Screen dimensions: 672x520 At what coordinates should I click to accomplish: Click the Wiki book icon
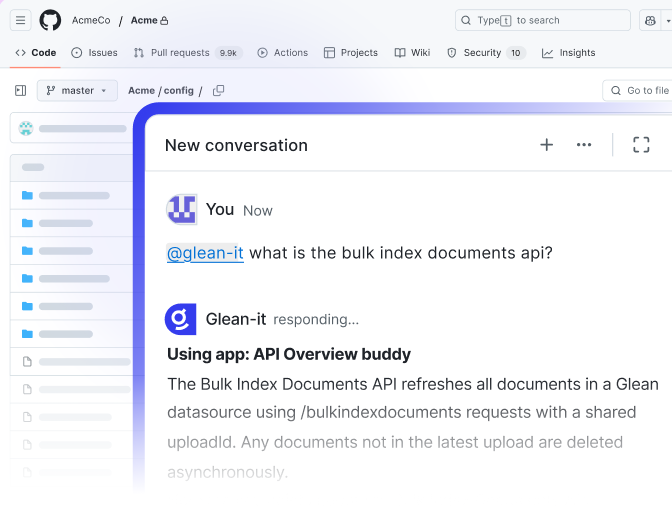coord(400,53)
